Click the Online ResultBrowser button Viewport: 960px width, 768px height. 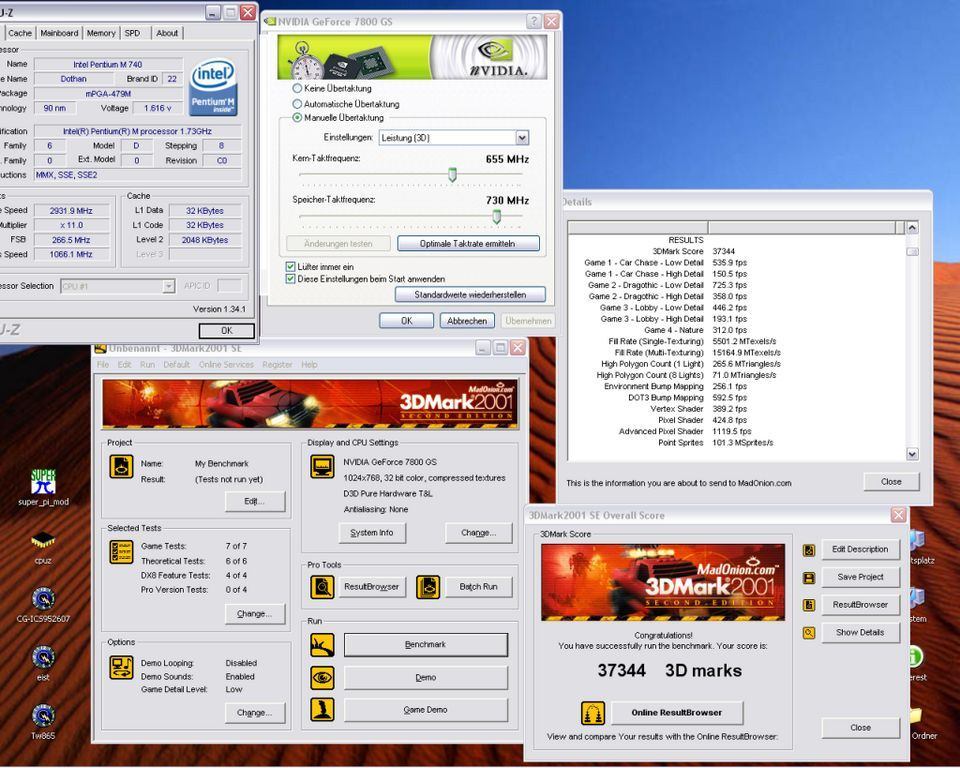pos(677,712)
